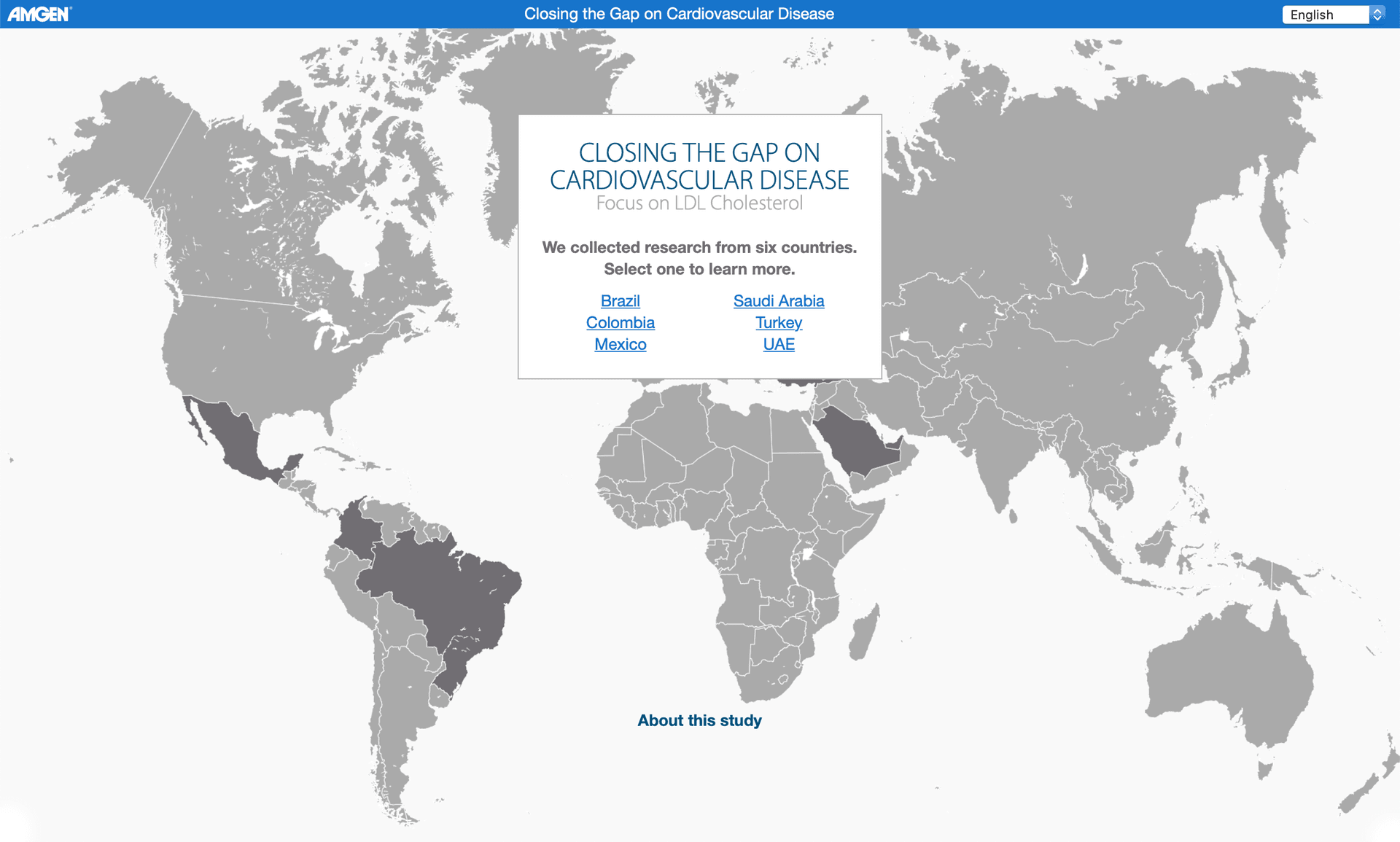Open the Colombia country link

pyautogui.click(x=620, y=323)
